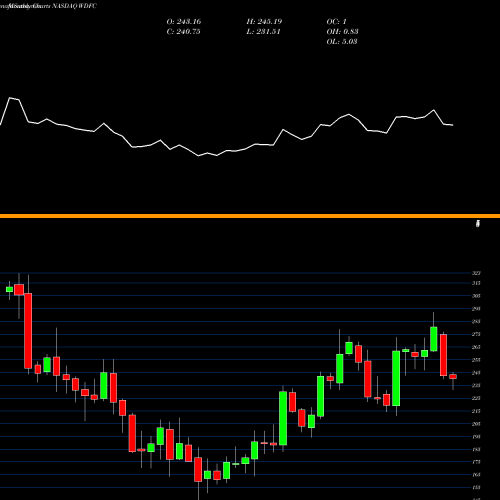Click the 'OL: 5.03' readout
This screenshot has width=500, height=500.
342,42
